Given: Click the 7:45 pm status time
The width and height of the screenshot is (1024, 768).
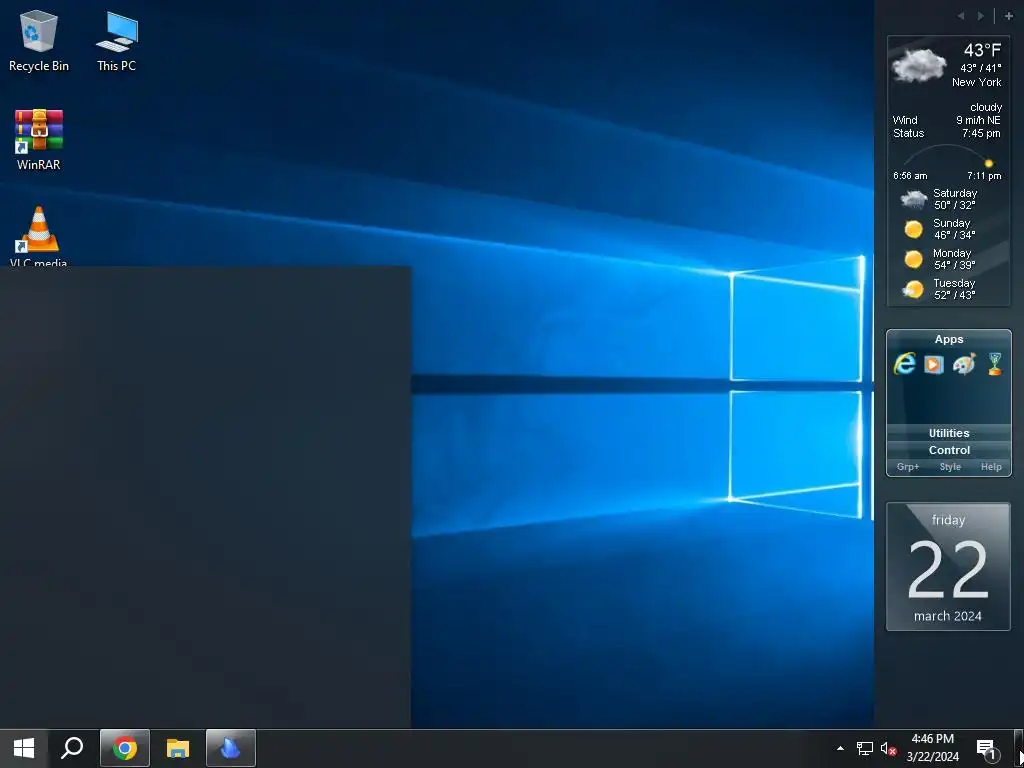Looking at the screenshot, I should pos(981,133).
